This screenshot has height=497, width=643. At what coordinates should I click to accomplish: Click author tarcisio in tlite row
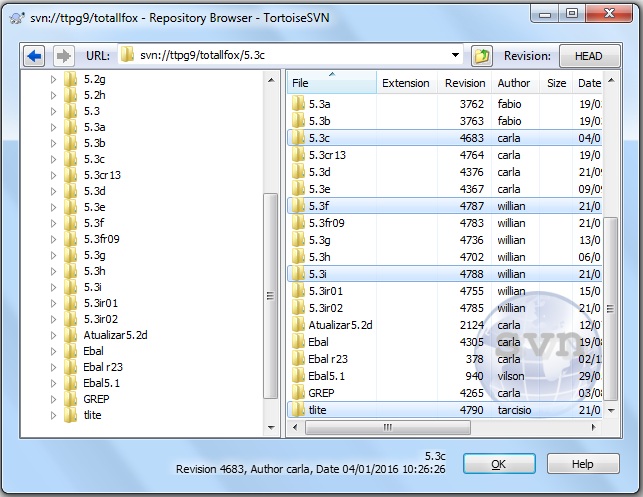point(514,410)
